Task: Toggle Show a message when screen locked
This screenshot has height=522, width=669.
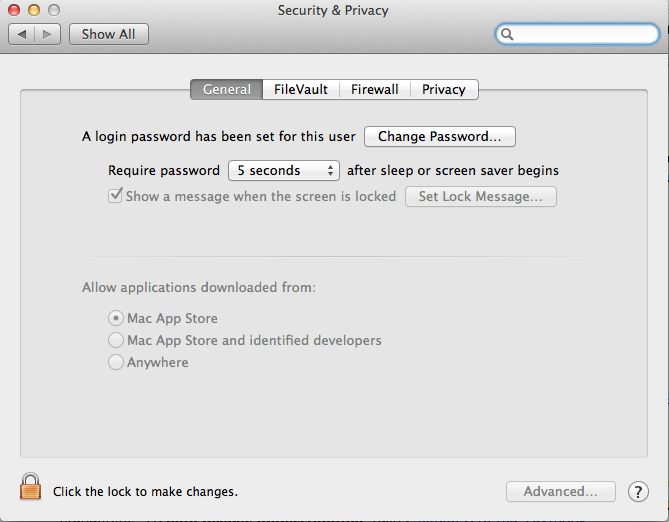Action: tap(115, 196)
